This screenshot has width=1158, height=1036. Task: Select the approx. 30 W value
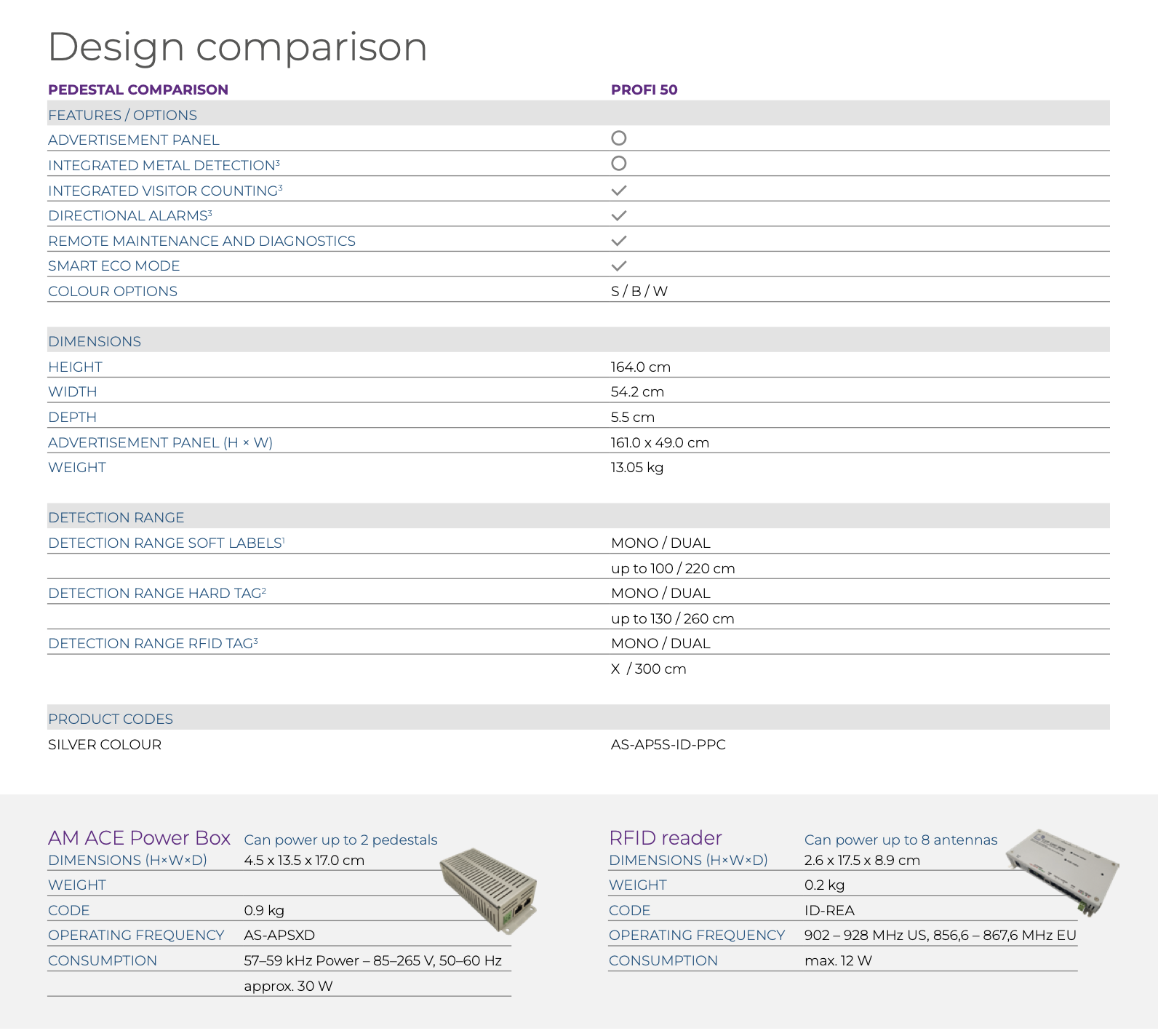(288, 986)
